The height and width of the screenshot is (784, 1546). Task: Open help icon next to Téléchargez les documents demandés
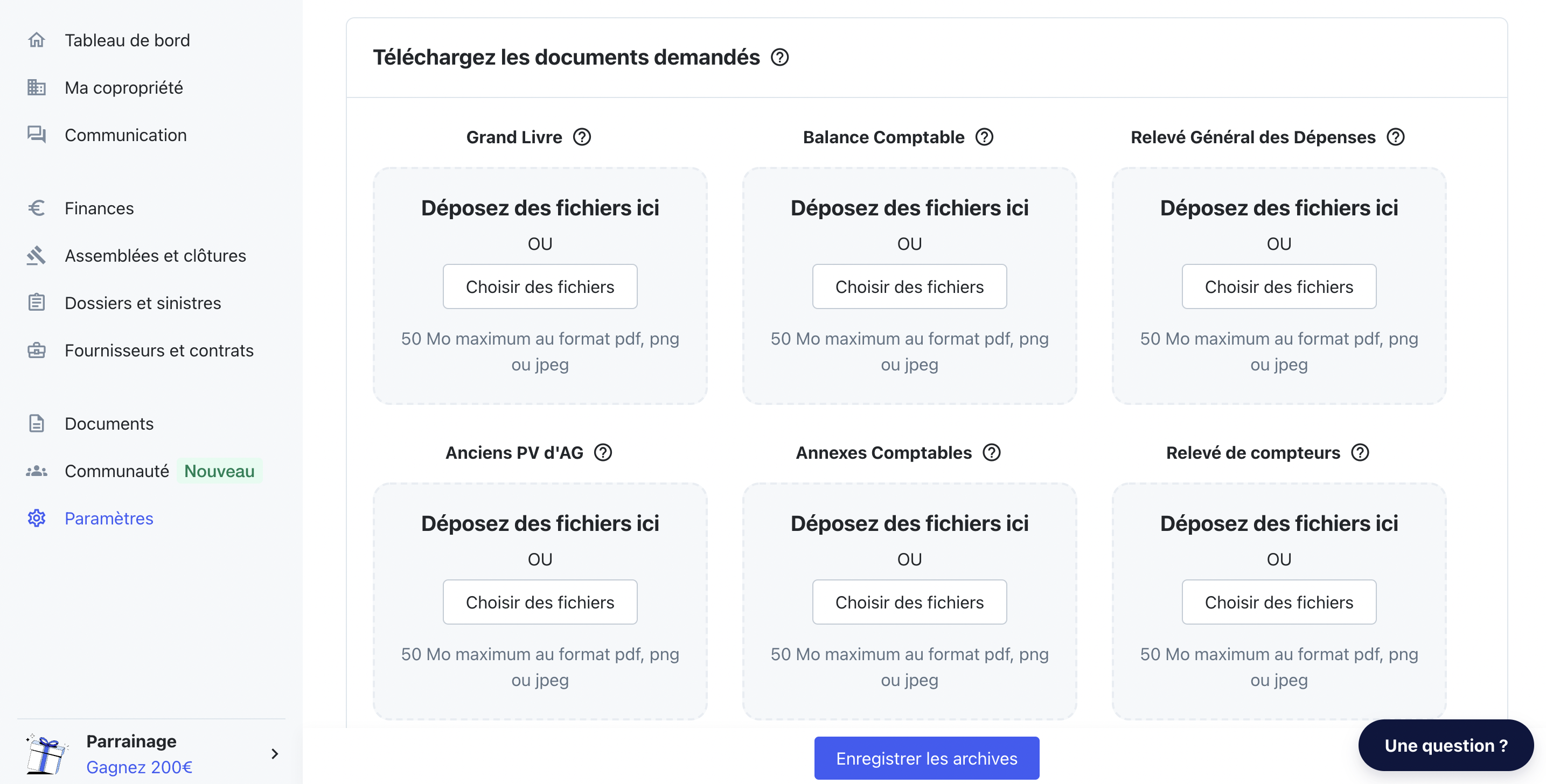click(779, 58)
